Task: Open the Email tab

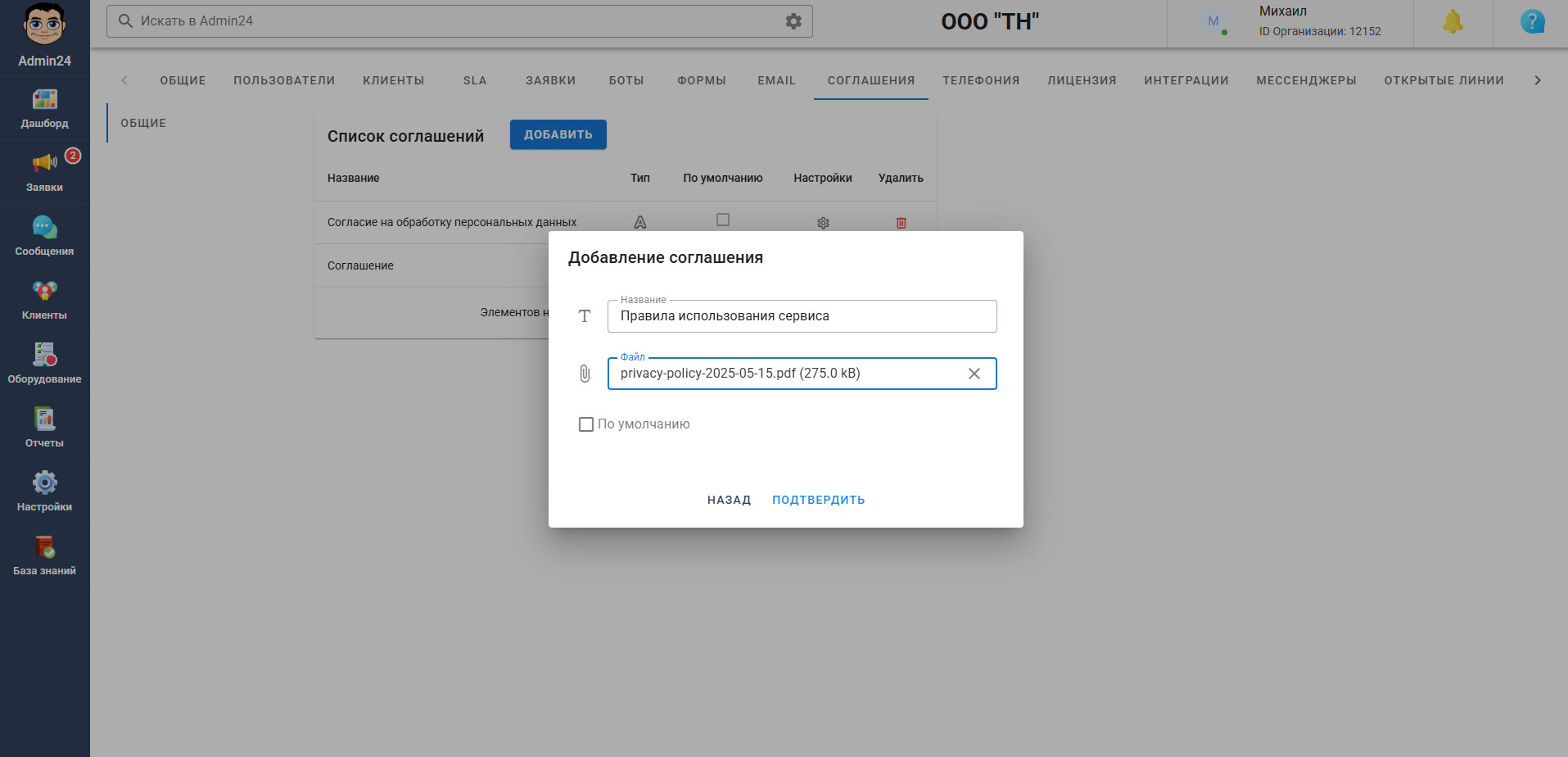Action: [x=777, y=80]
